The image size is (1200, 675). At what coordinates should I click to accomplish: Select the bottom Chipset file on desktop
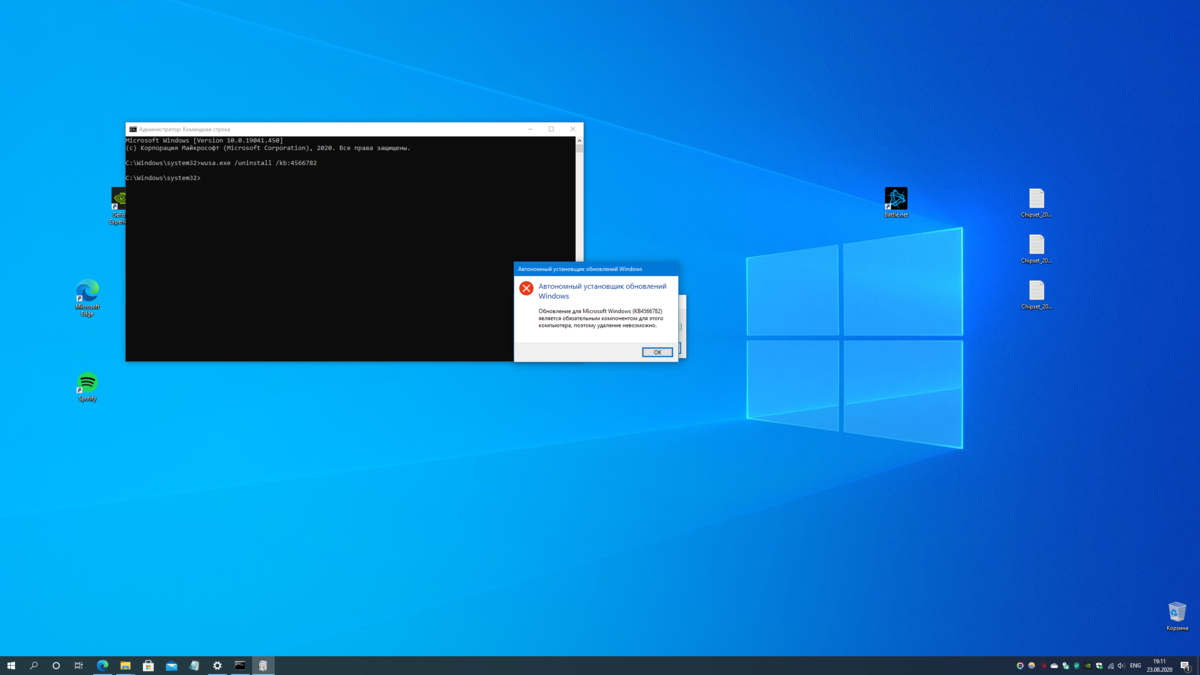tap(1036, 291)
